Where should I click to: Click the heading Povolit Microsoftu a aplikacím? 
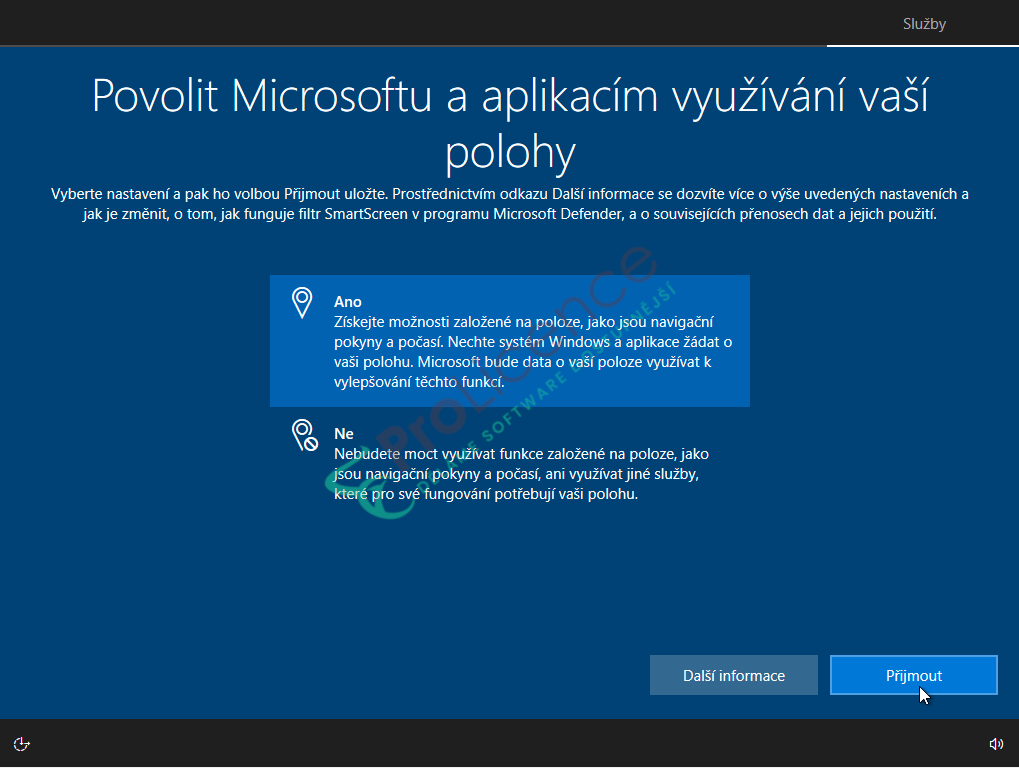pos(510,123)
